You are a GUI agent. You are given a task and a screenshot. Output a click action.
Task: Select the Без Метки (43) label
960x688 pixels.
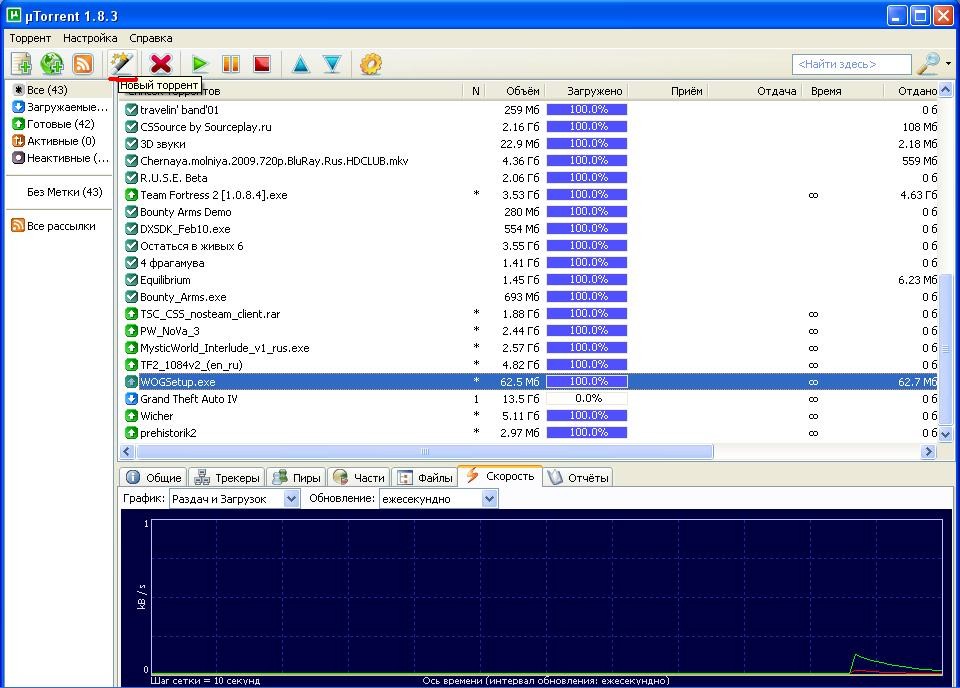(x=64, y=192)
